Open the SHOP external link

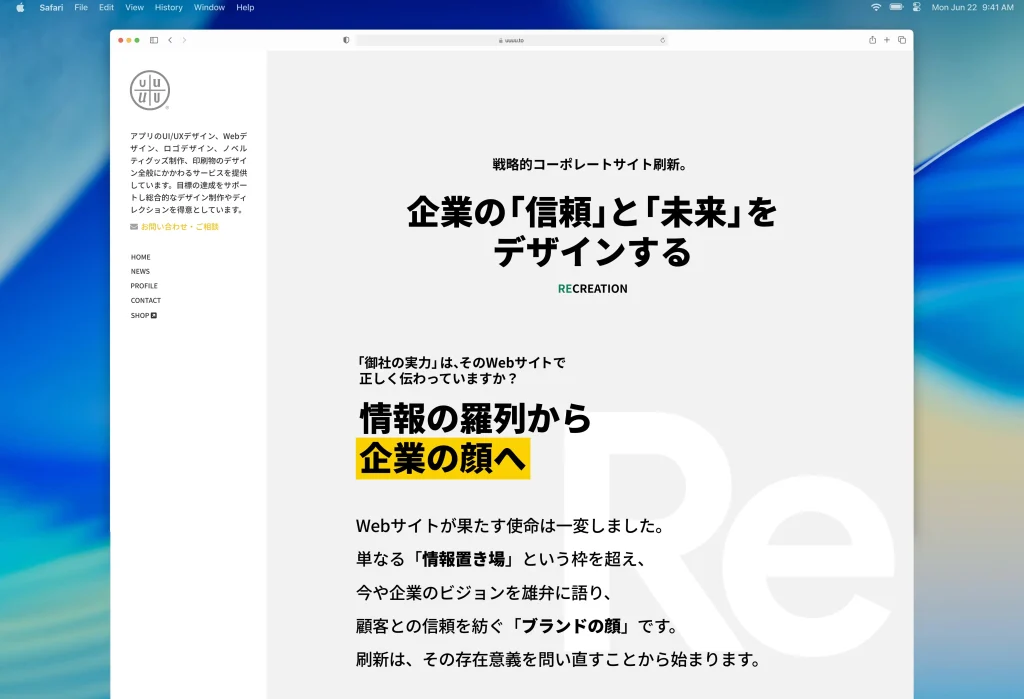coord(143,315)
